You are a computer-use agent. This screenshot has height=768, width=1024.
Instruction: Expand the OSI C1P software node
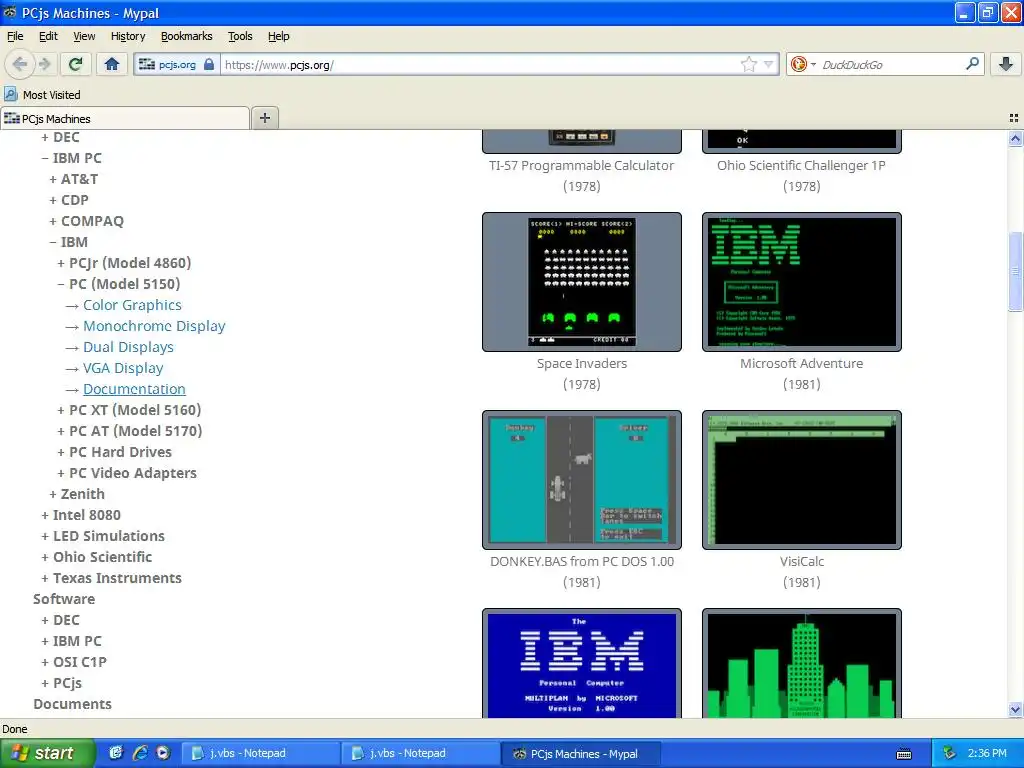(x=74, y=662)
